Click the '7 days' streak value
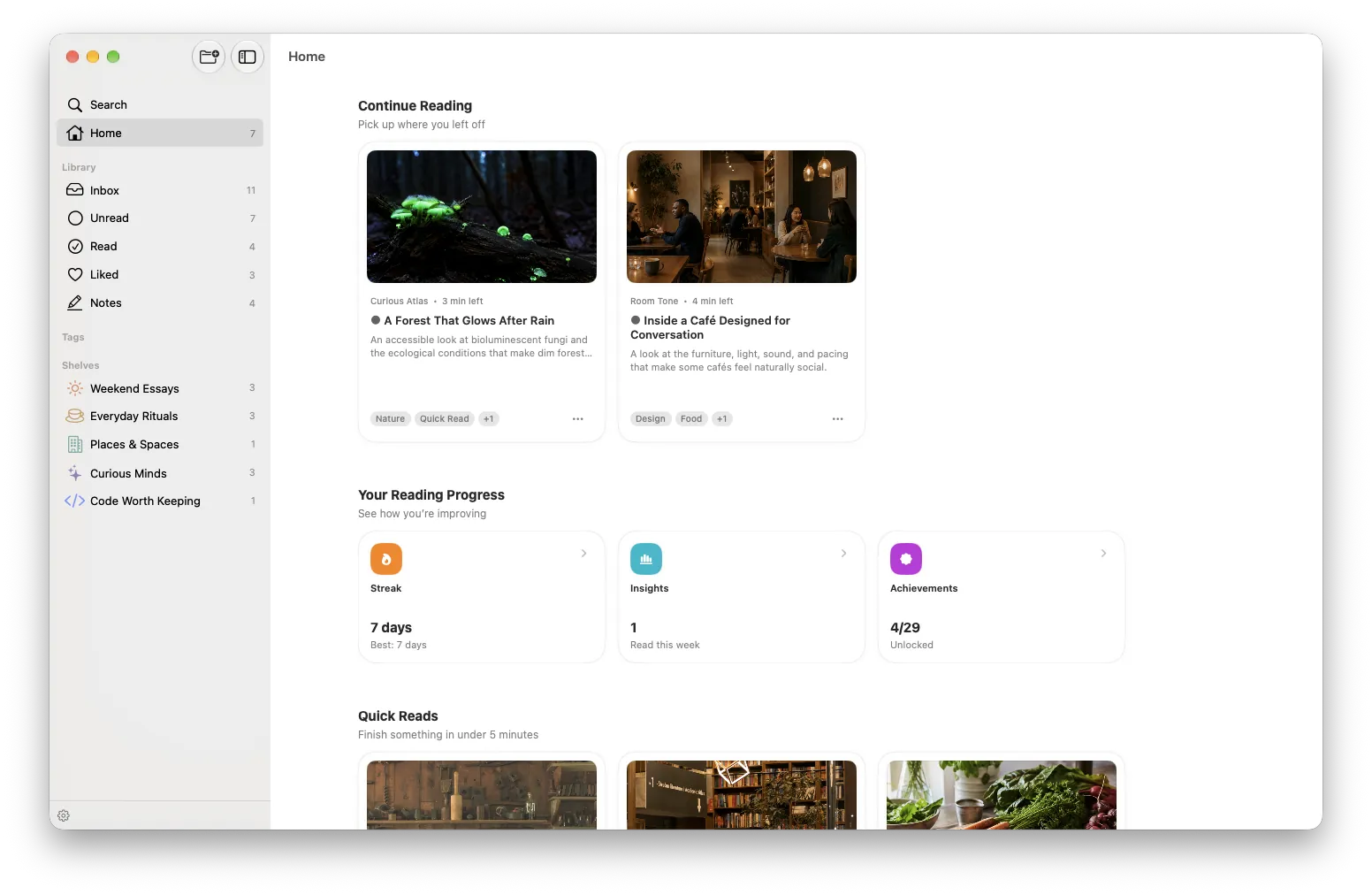The height and width of the screenshot is (895, 1372). pos(391,628)
